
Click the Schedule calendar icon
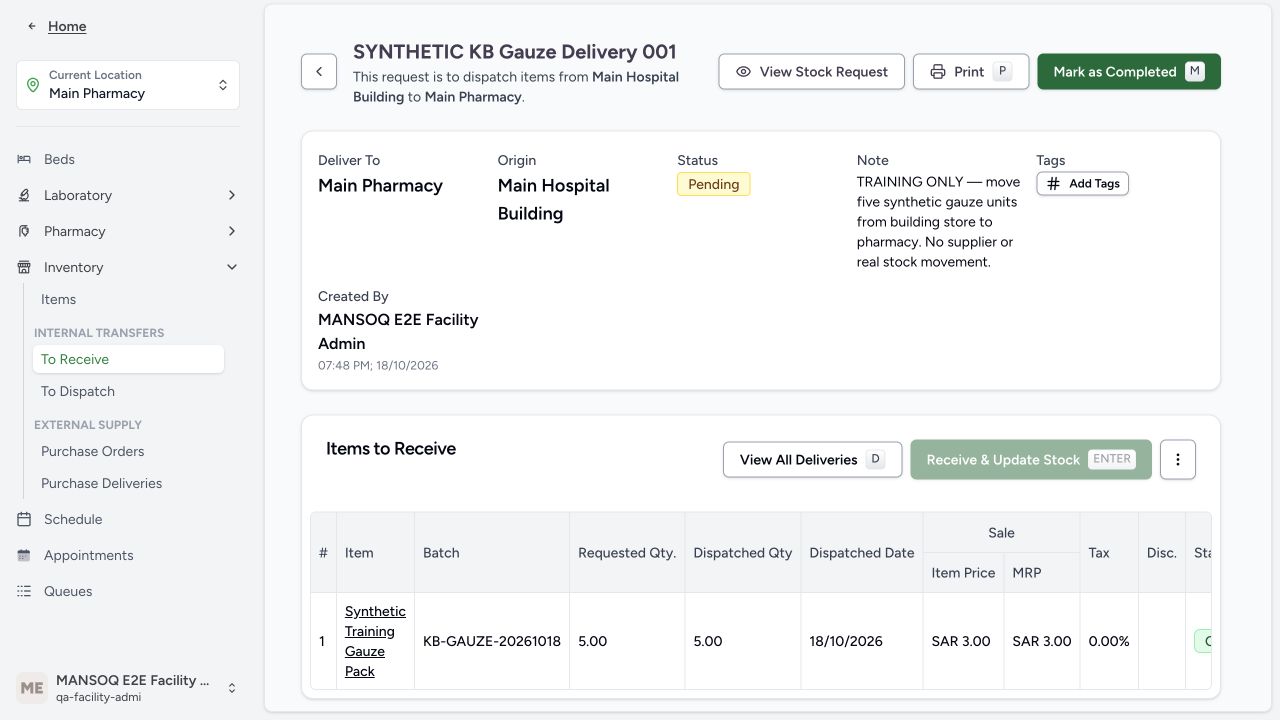24,519
